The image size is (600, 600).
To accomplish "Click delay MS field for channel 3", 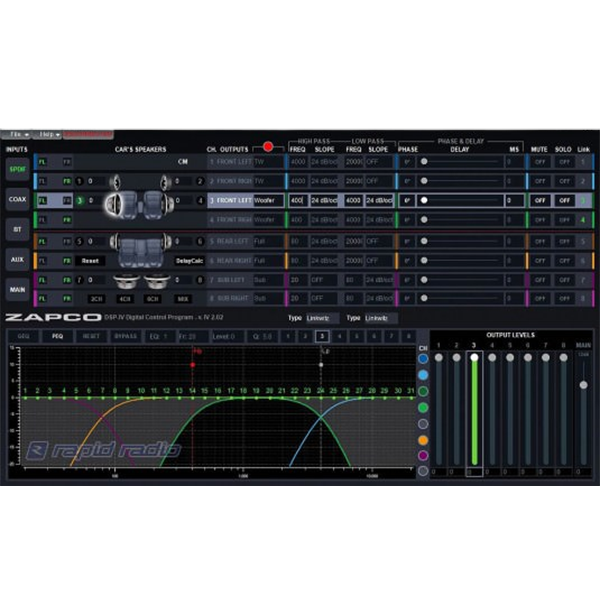I will pos(515,200).
